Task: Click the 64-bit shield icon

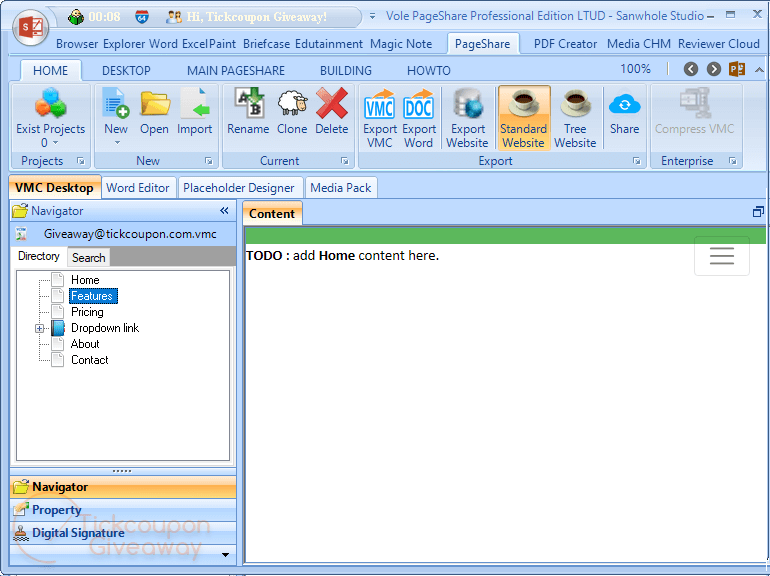Action: pos(142,17)
